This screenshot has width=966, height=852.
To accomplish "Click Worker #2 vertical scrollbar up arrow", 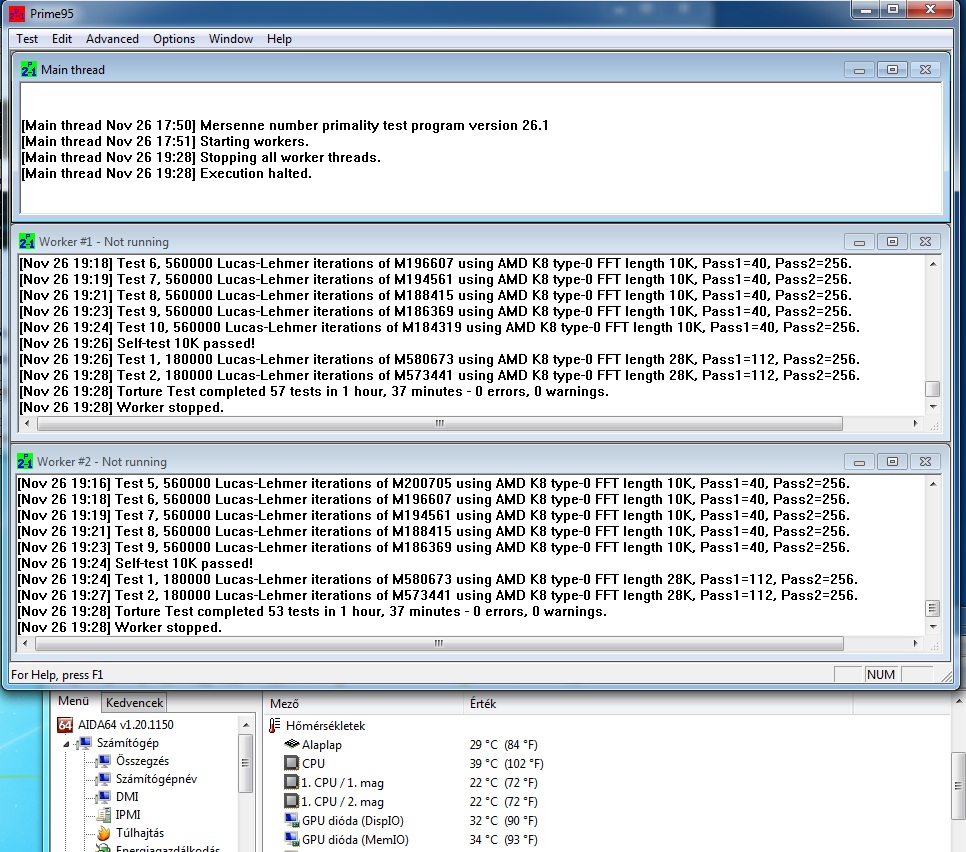I will pos(933,484).
